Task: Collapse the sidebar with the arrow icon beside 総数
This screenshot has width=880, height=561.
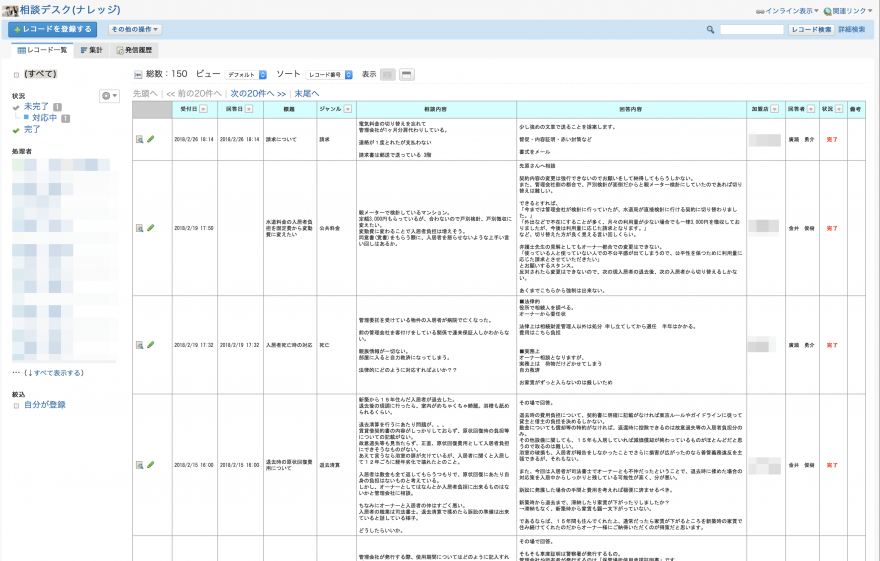Action: [x=138, y=75]
